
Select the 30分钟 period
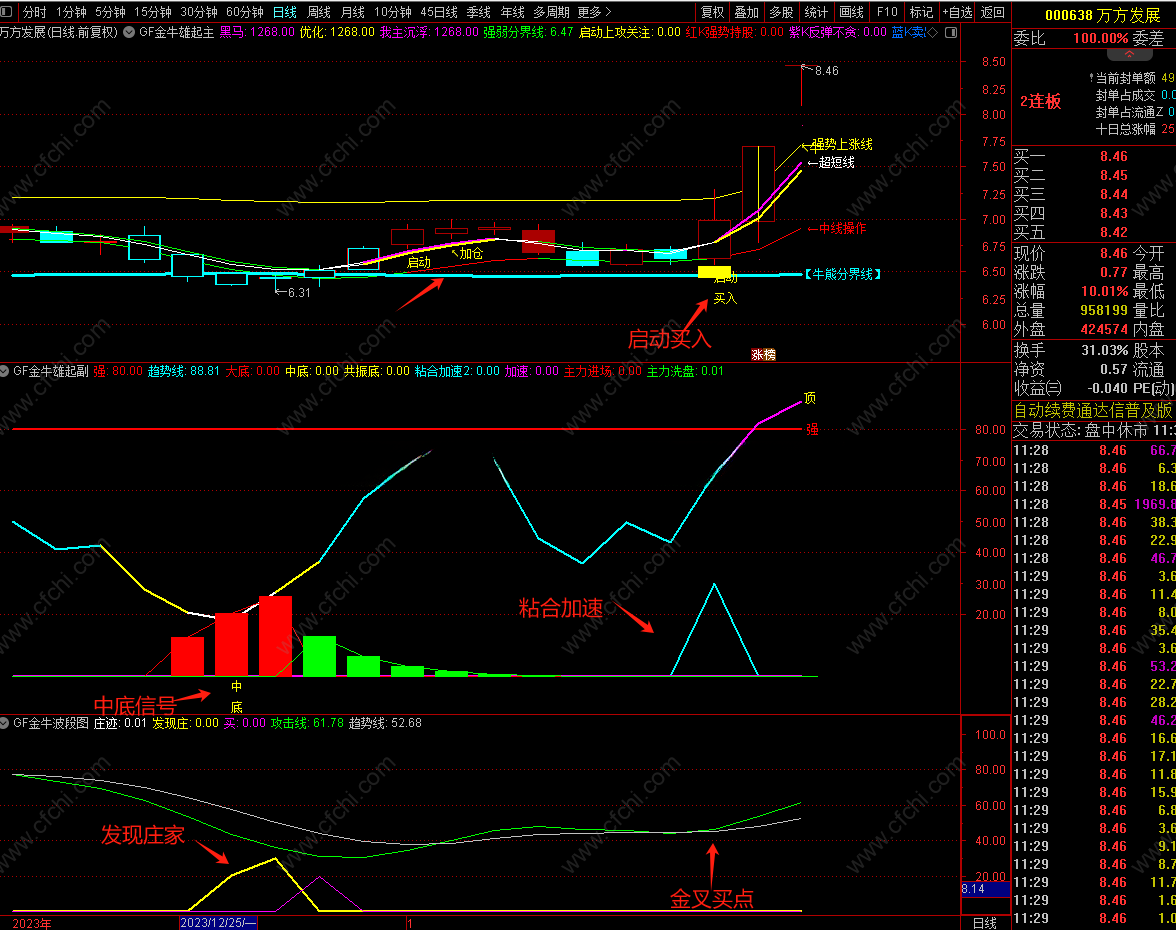click(x=199, y=12)
